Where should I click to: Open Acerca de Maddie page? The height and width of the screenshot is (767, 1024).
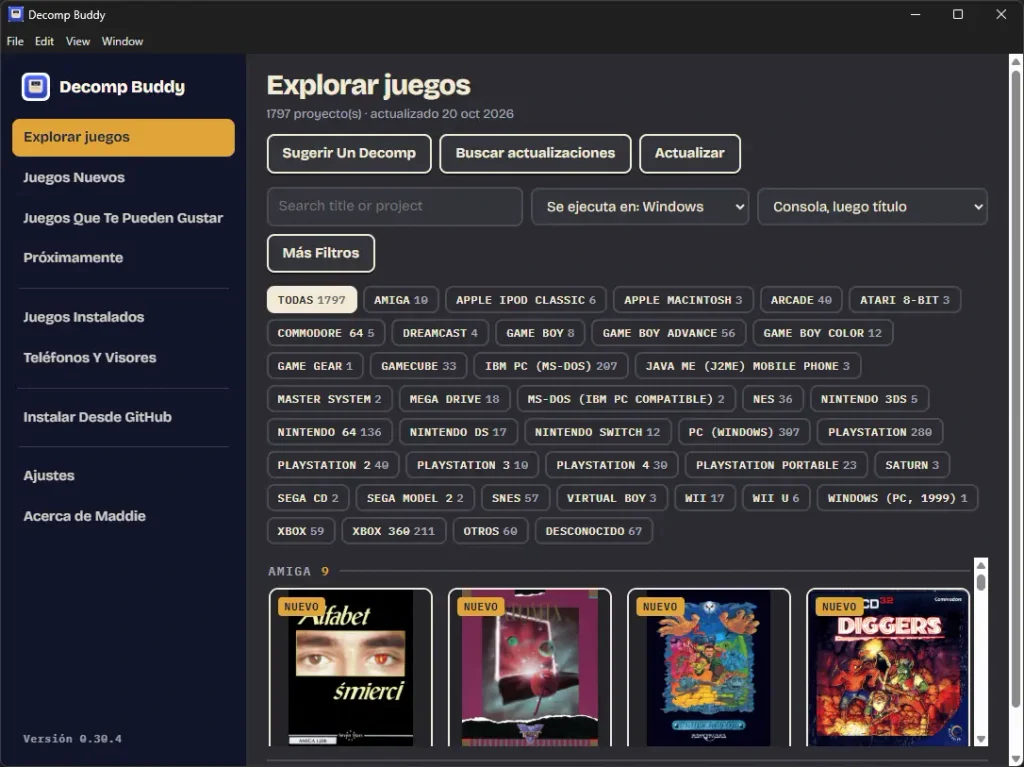[x=123, y=516]
